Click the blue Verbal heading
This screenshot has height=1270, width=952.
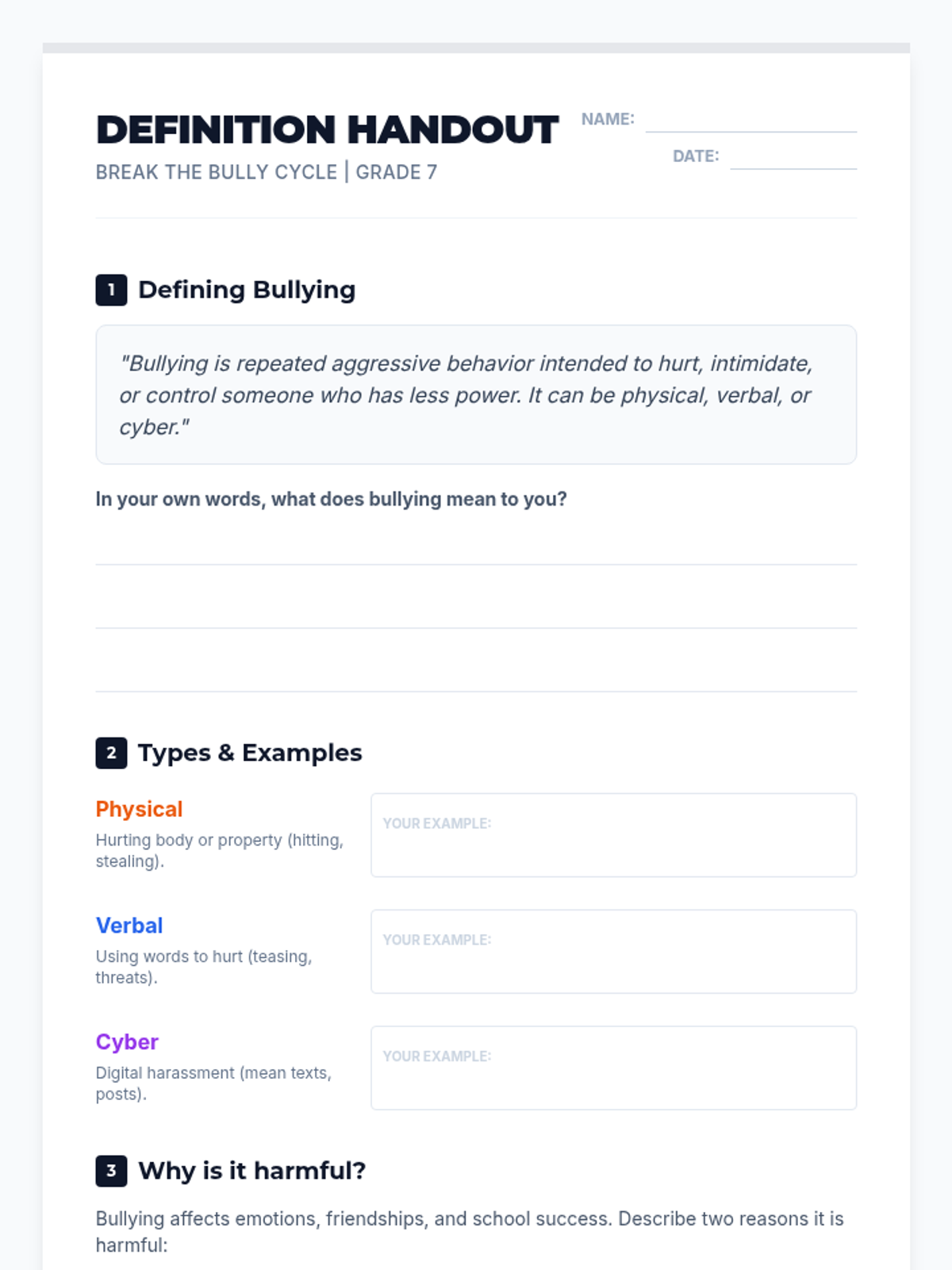click(129, 926)
